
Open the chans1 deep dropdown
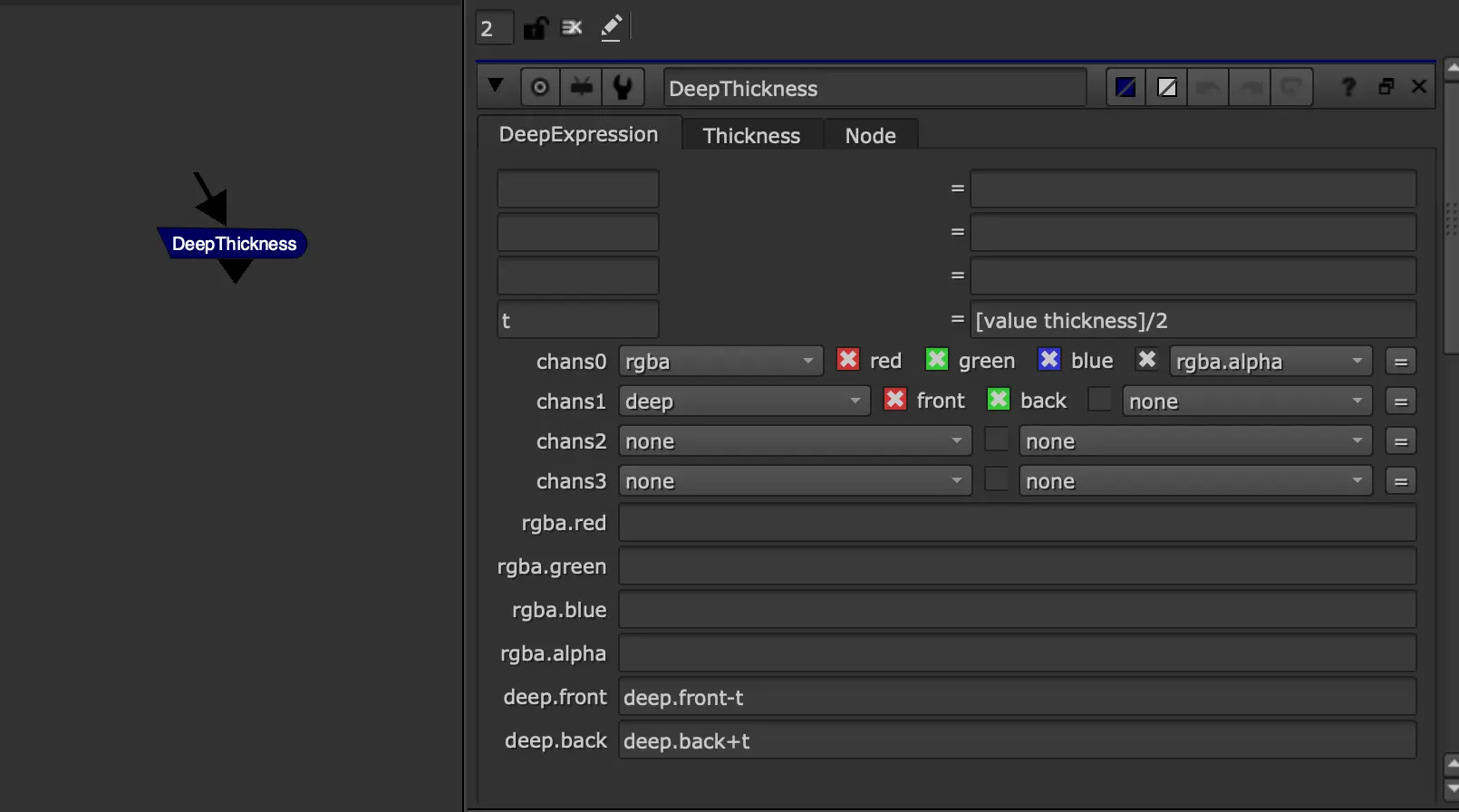click(744, 401)
